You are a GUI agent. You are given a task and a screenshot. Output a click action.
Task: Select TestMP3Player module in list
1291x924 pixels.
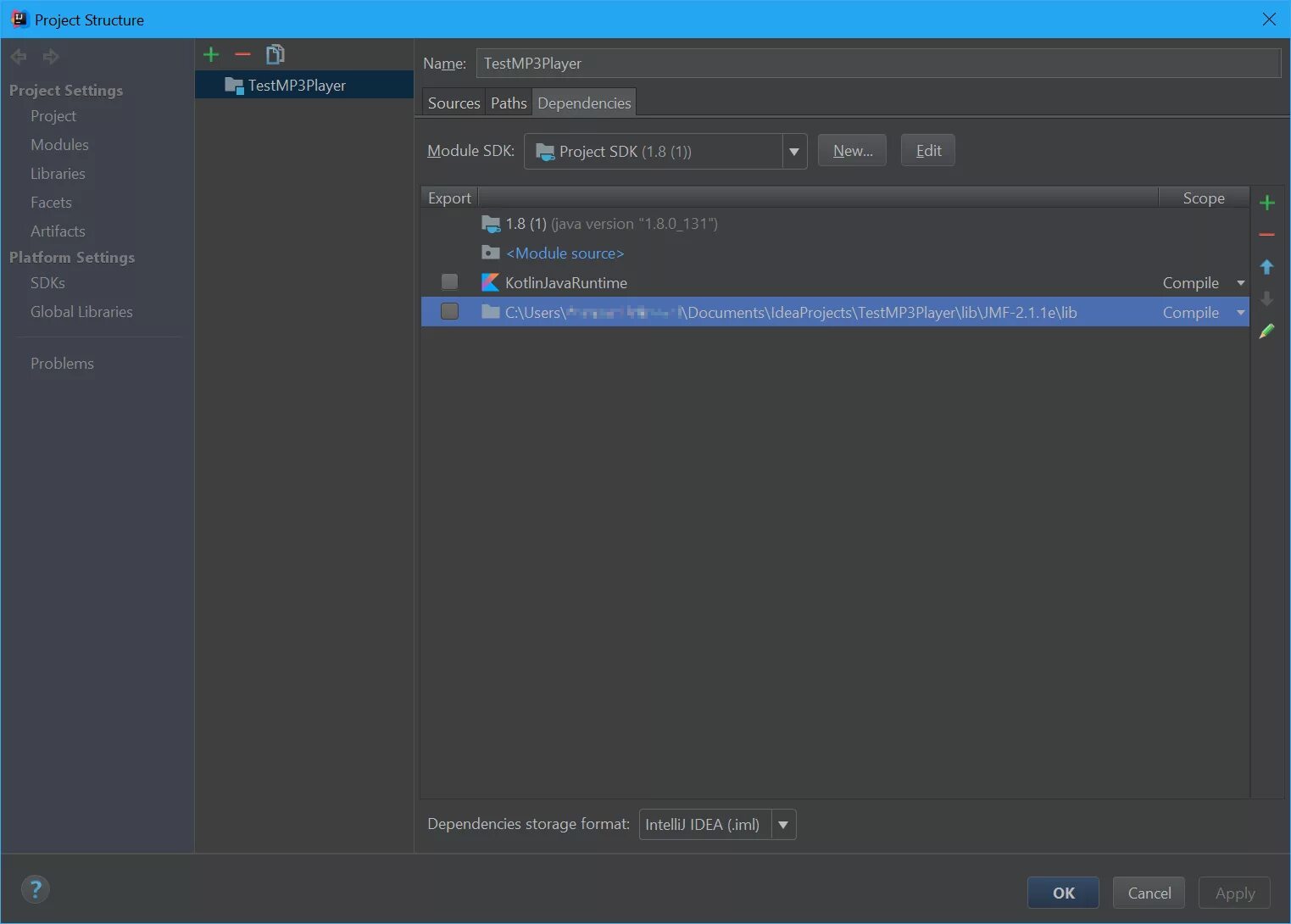point(304,85)
